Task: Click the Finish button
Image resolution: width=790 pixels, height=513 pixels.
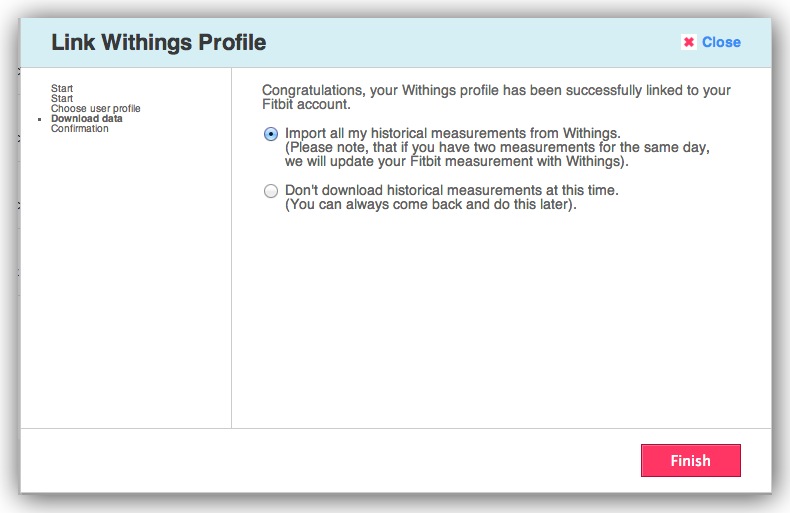Action: tap(690, 461)
